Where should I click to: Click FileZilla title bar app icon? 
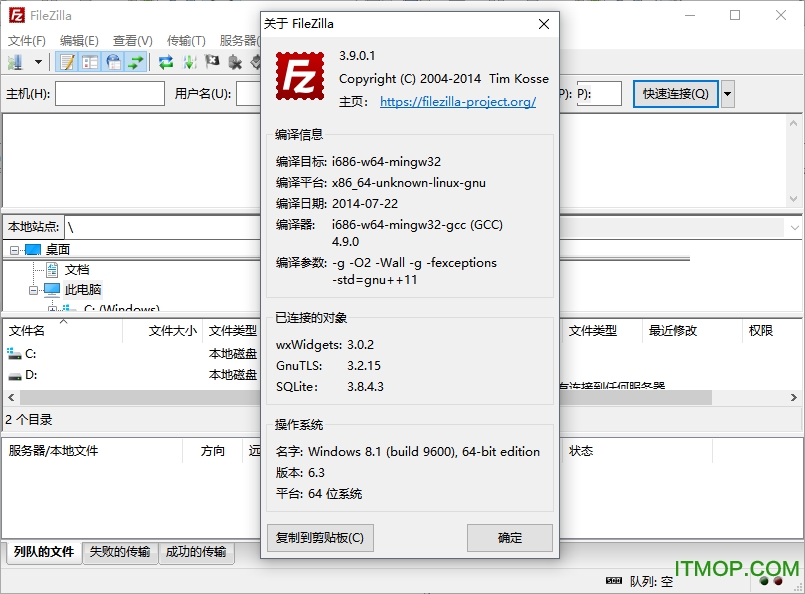pyautogui.click(x=16, y=15)
